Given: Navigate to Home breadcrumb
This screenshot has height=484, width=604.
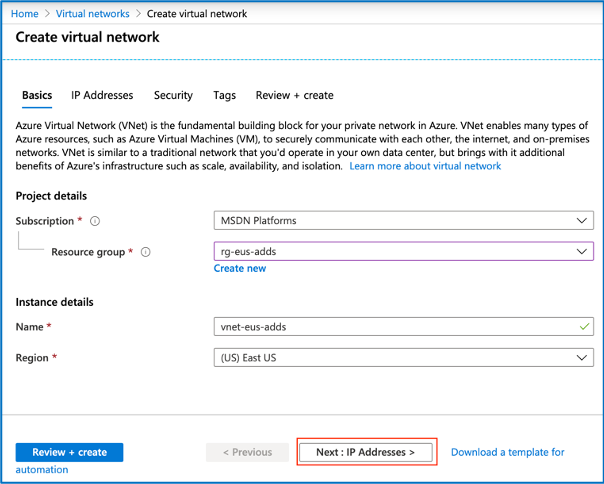Looking at the screenshot, I should 25,14.
